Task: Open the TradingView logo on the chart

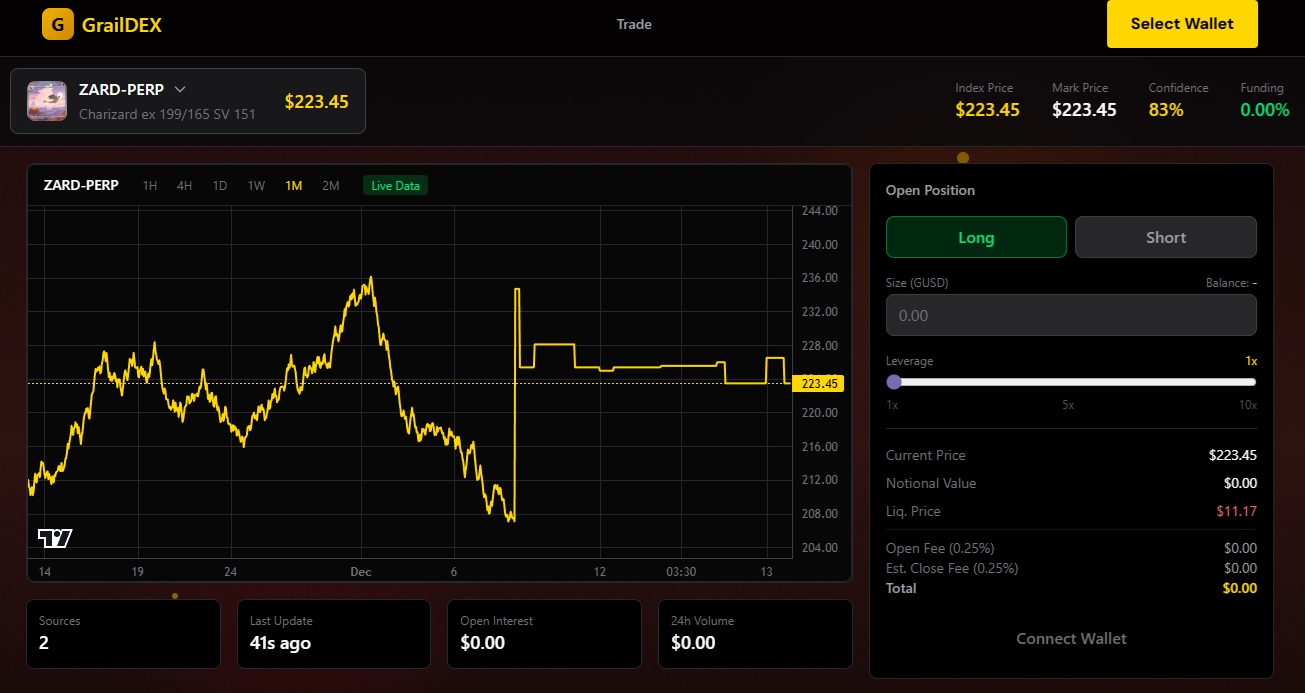Action: coord(53,539)
